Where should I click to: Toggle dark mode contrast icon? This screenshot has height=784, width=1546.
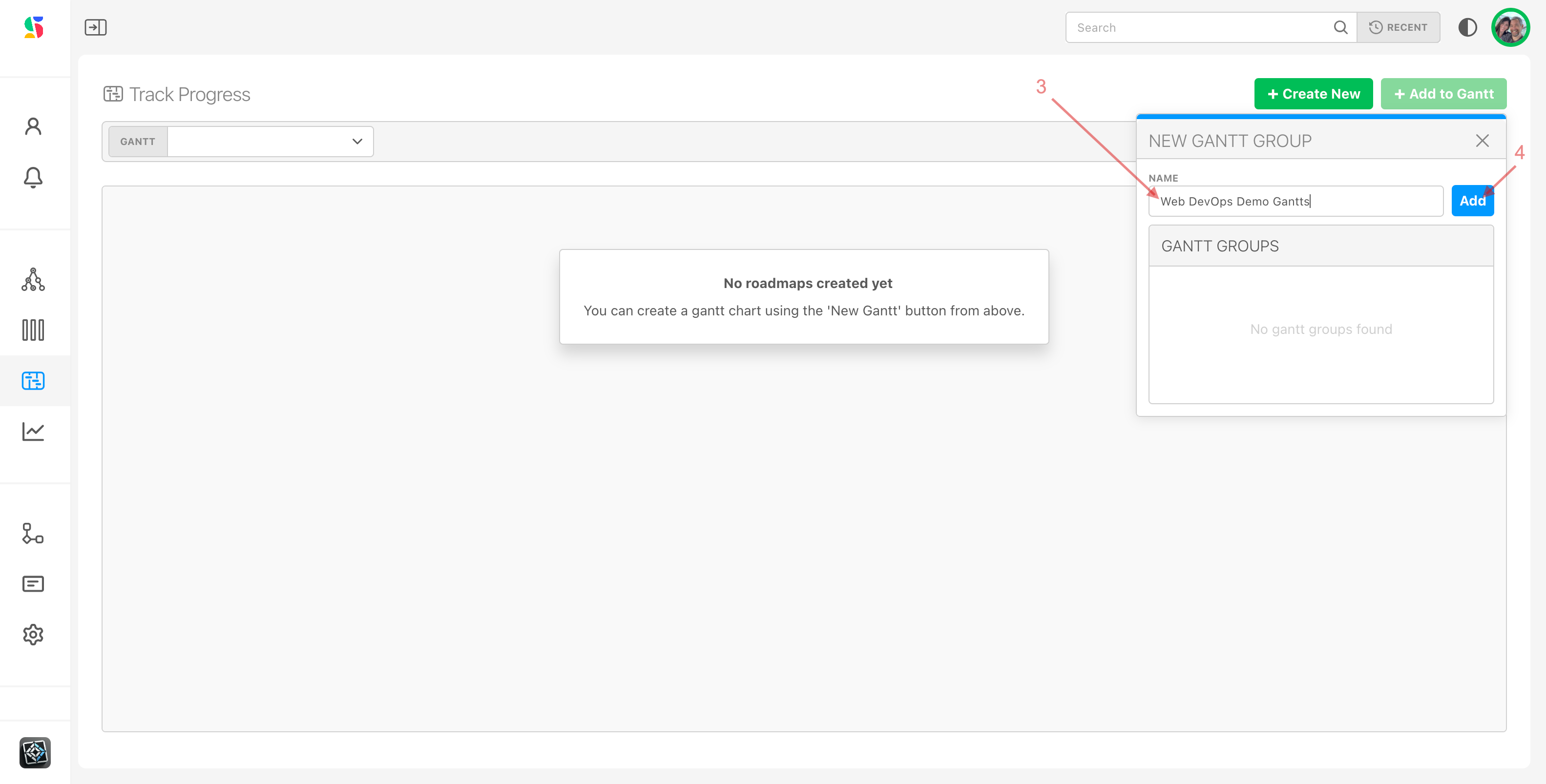(1467, 28)
